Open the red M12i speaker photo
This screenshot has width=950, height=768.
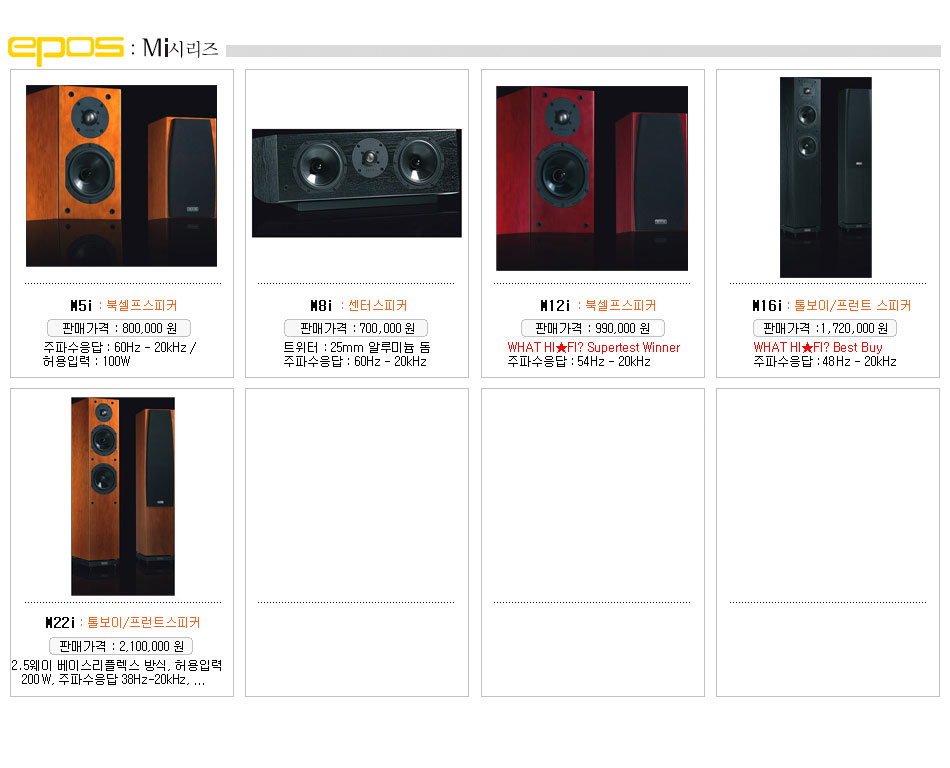592,178
